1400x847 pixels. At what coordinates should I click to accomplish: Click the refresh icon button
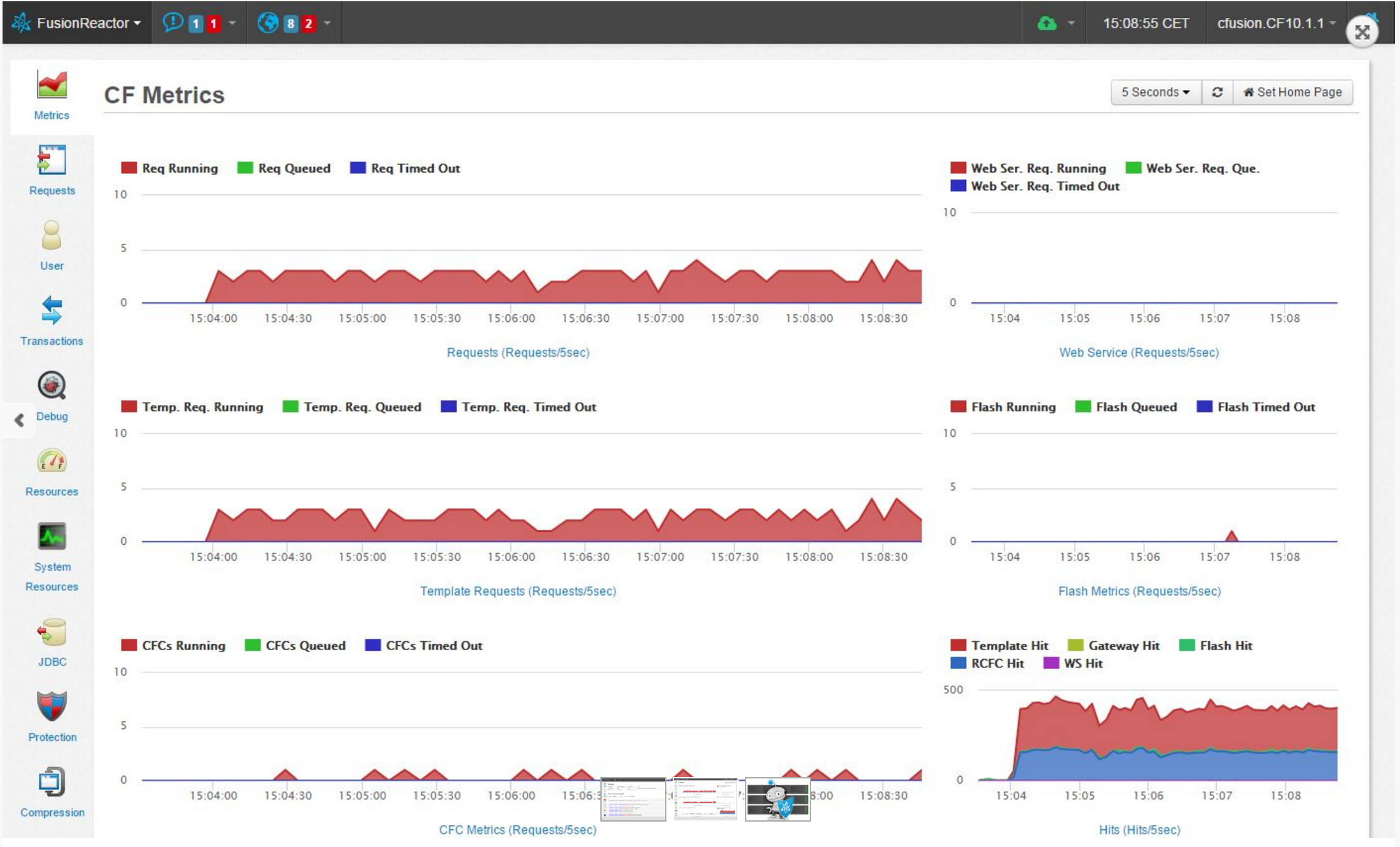click(x=1217, y=92)
